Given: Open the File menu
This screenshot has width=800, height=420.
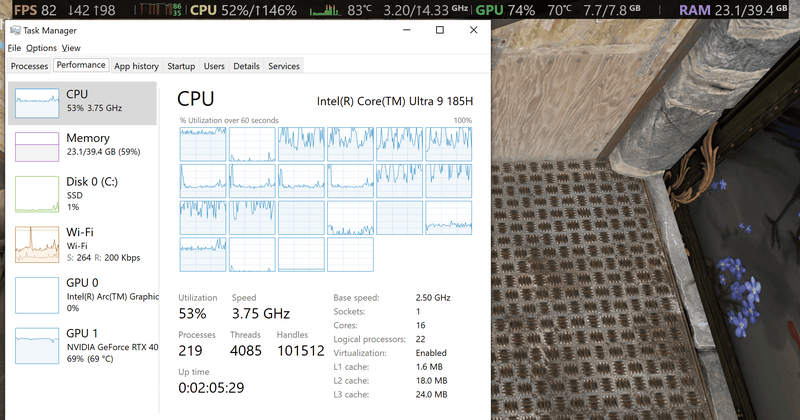Looking at the screenshot, I should click(14, 48).
